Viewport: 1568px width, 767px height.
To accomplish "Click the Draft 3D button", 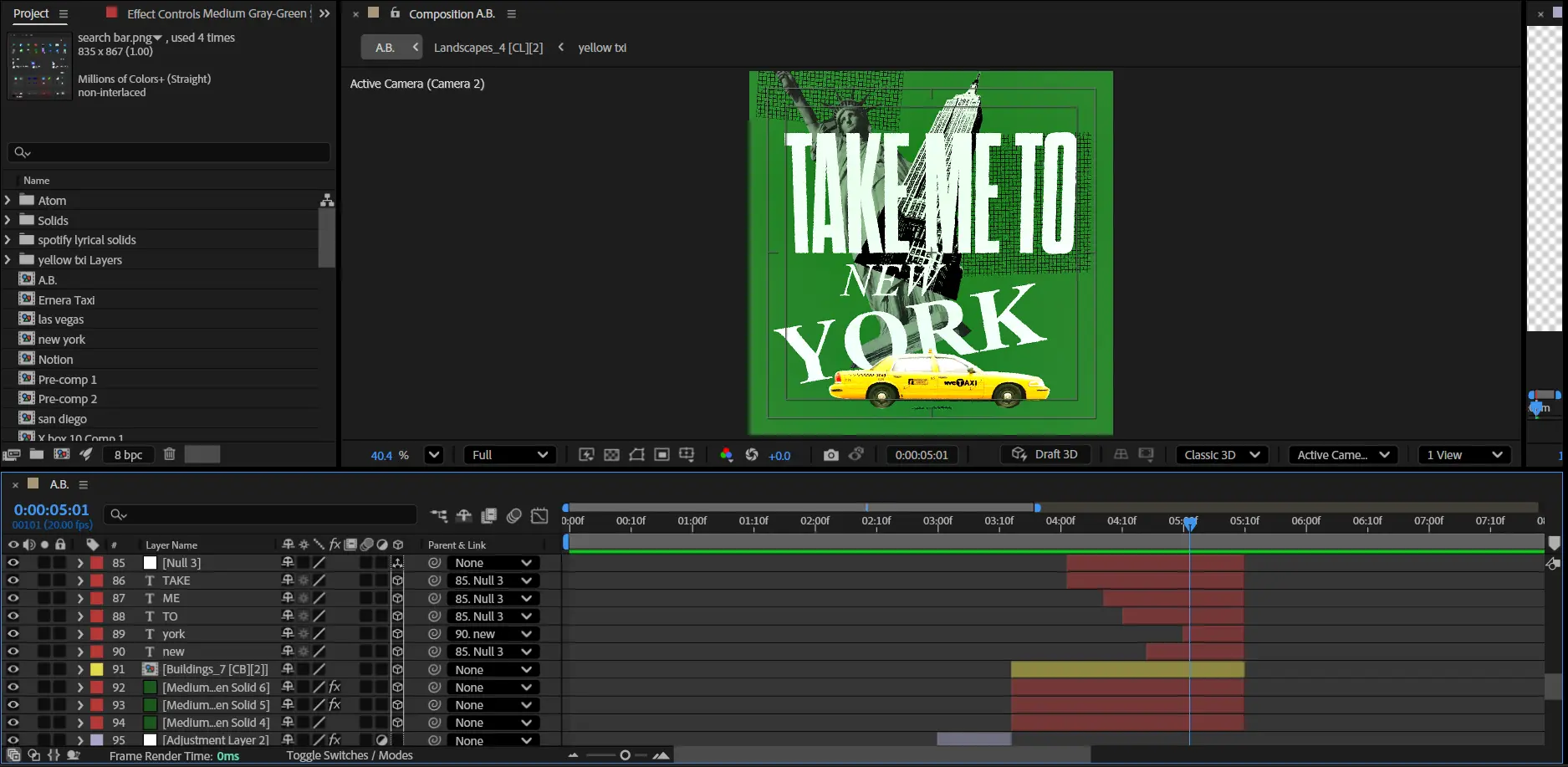I will point(1045,454).
